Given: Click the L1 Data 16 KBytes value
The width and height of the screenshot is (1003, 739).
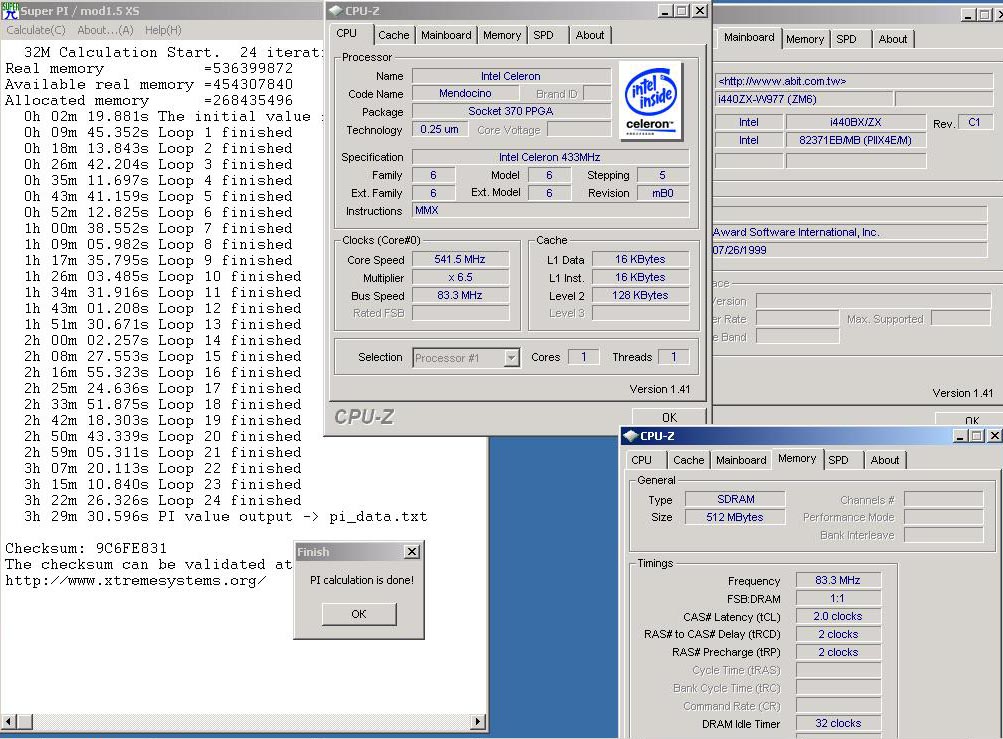Looking at the screenshot, I should (640, 259).
